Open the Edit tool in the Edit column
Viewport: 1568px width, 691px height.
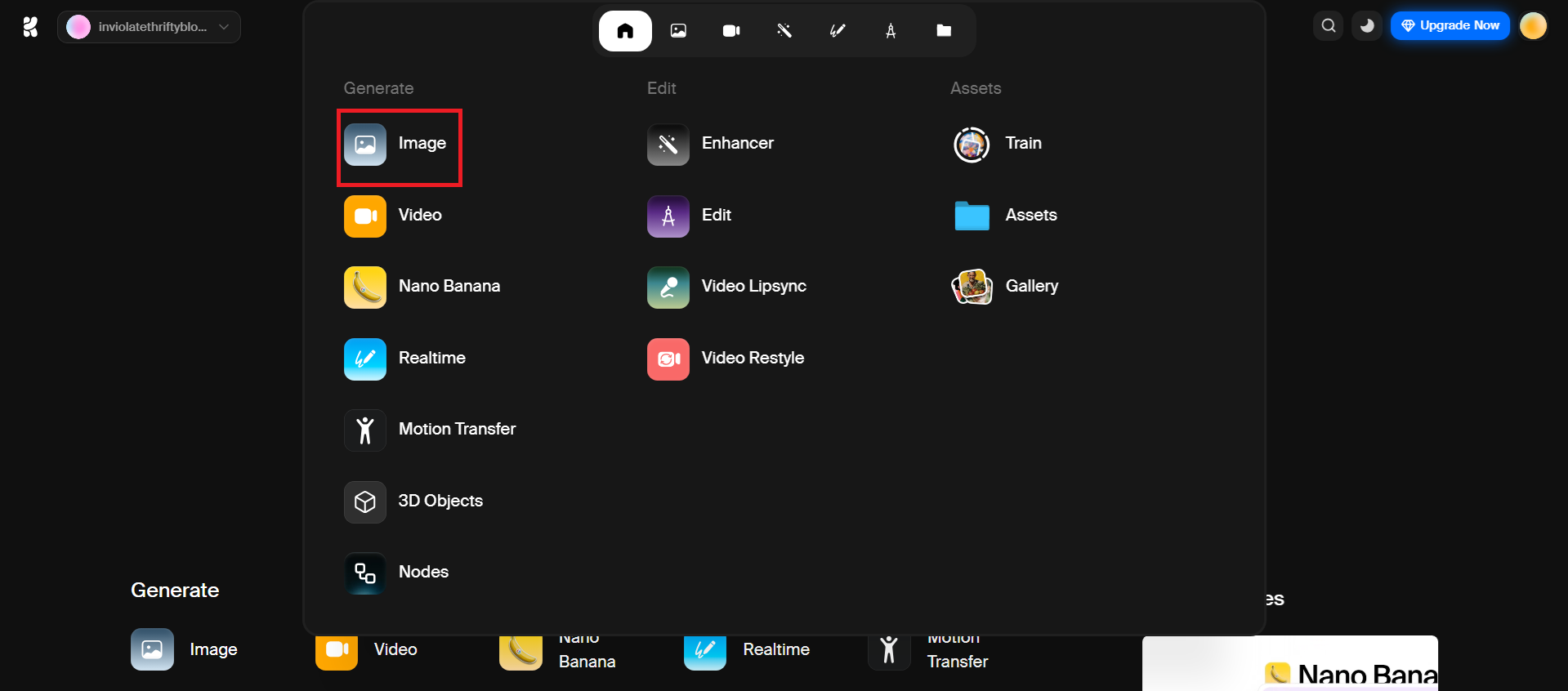(x=690, y=216)
